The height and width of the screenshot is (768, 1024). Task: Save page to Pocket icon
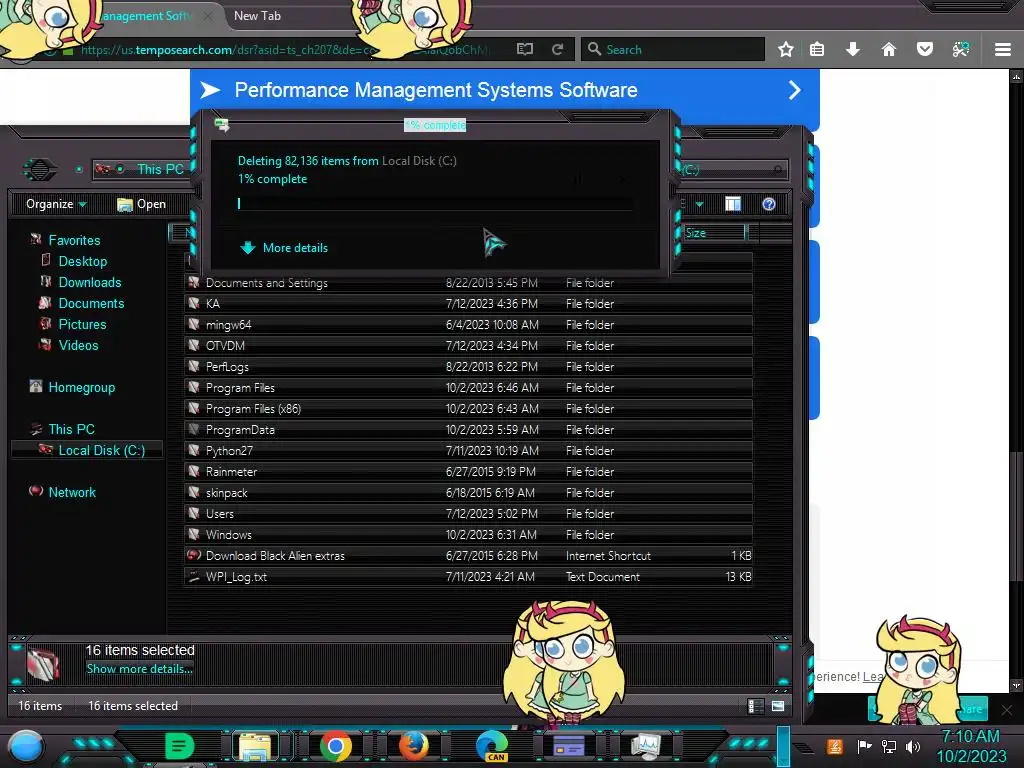925,49
